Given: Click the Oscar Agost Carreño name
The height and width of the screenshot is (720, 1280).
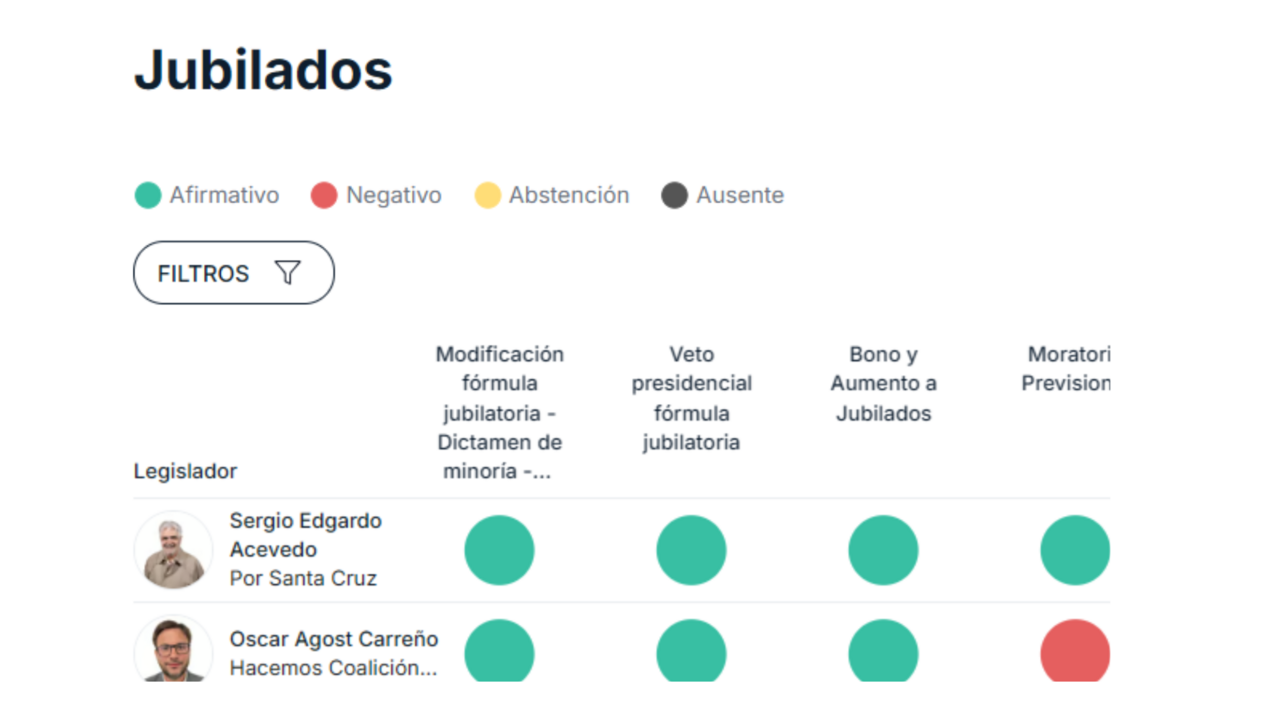Looking at the screenshot, I should [x=334, y=639].
